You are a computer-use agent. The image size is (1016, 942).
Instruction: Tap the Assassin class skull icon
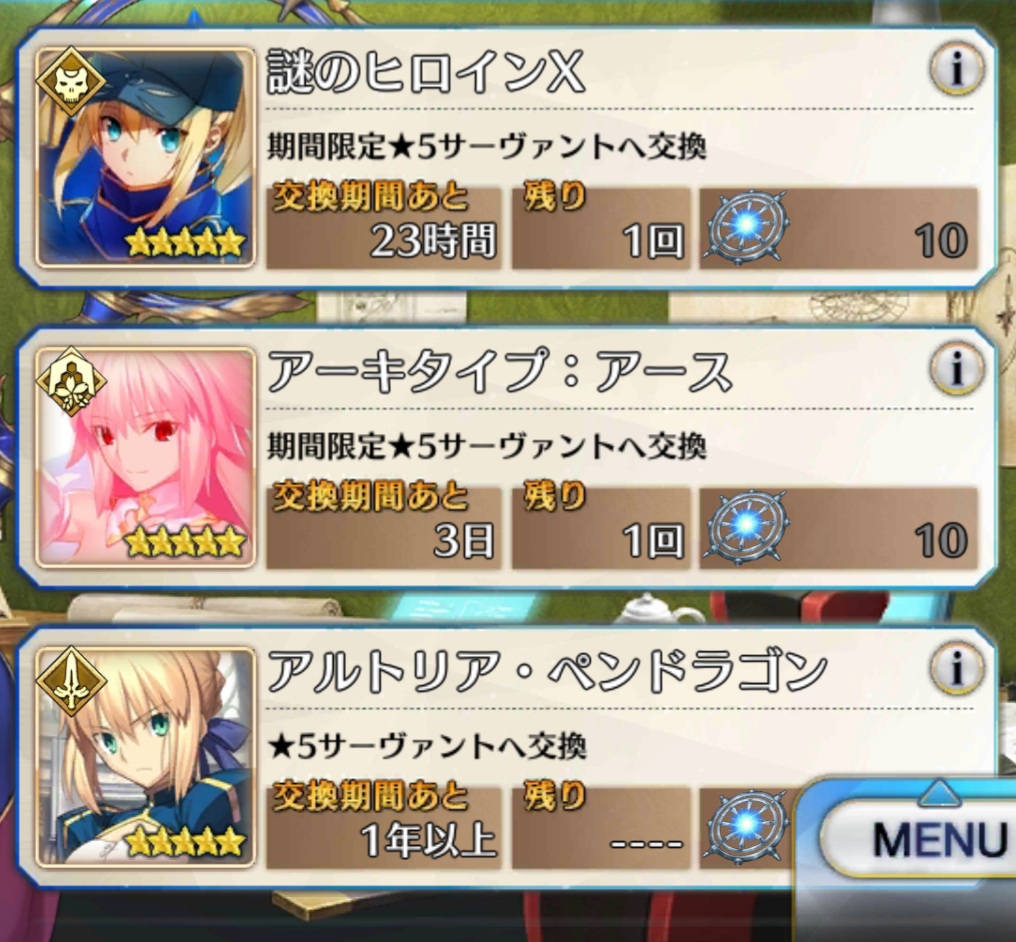[71, 82]
